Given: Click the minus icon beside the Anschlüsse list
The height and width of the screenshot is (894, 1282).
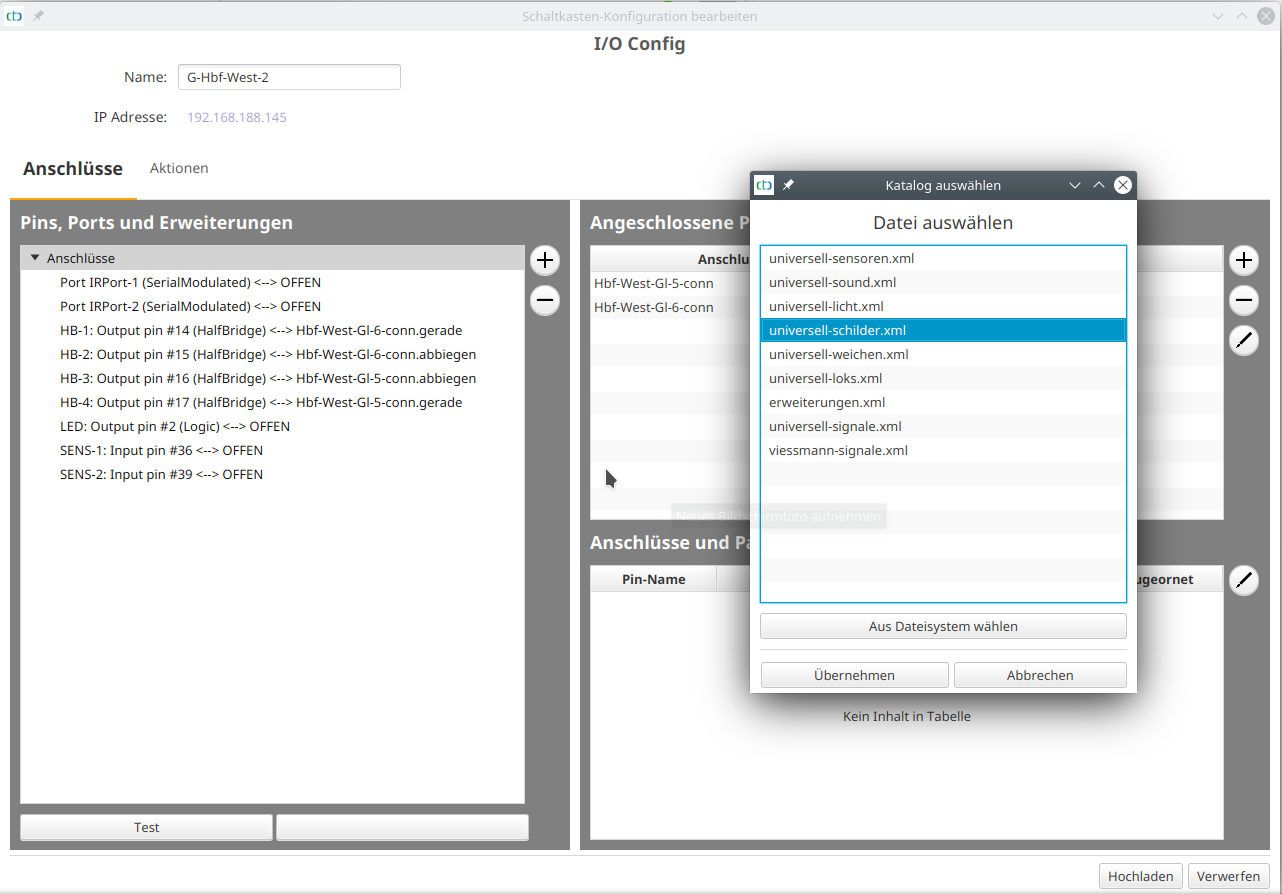Looking at the screenshot, I should pyautogui.click(x=544, y=299).
